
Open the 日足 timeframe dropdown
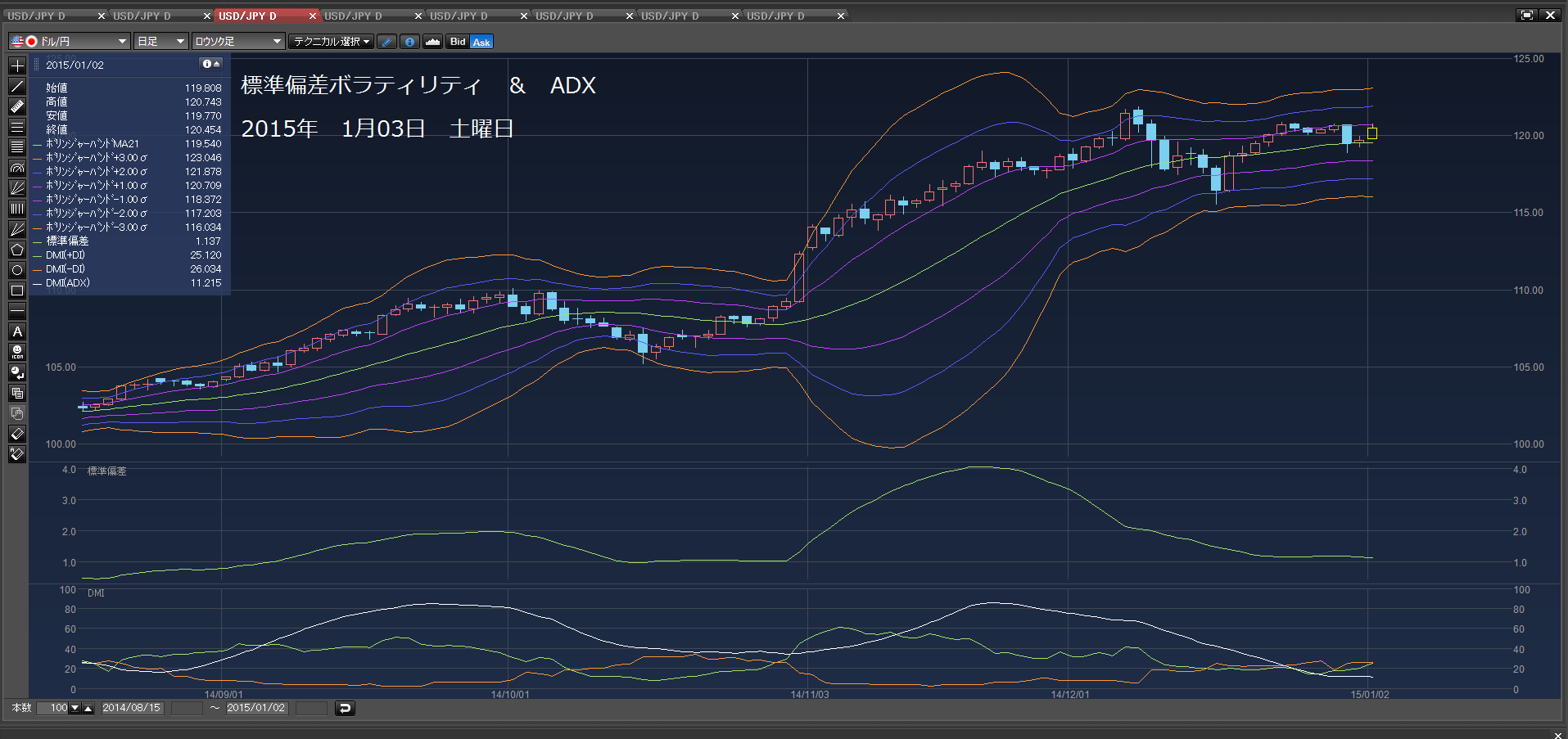[161, 41]
